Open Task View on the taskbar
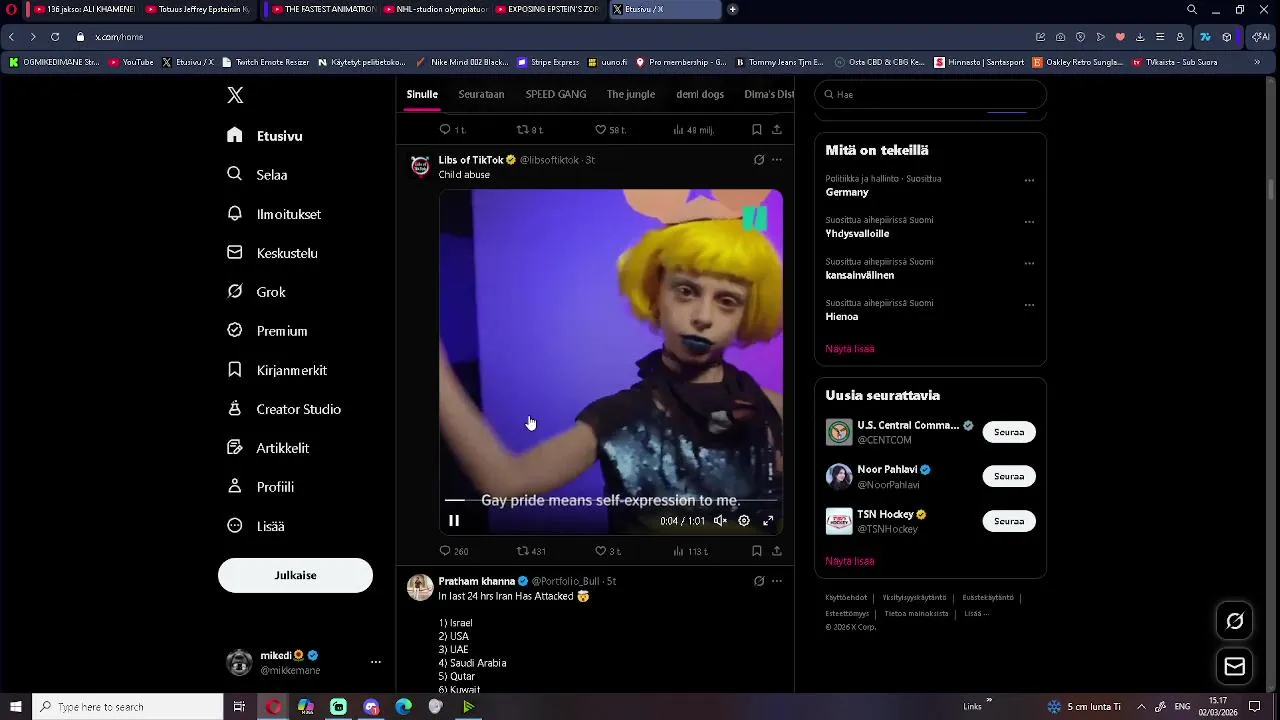The width and height of the screenshot is (1280, 720). [239, 707]
